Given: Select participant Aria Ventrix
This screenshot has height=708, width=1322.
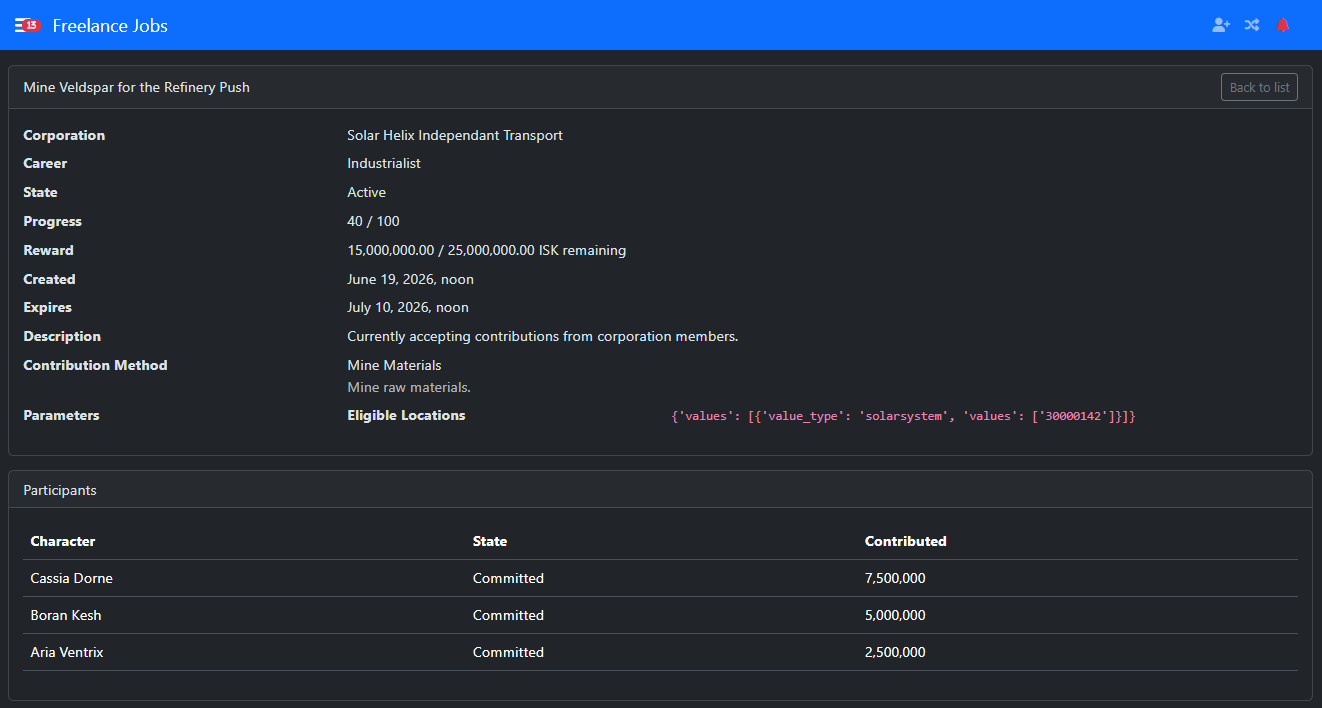Looking at the screenshot, I should click(x=67, y=652).
